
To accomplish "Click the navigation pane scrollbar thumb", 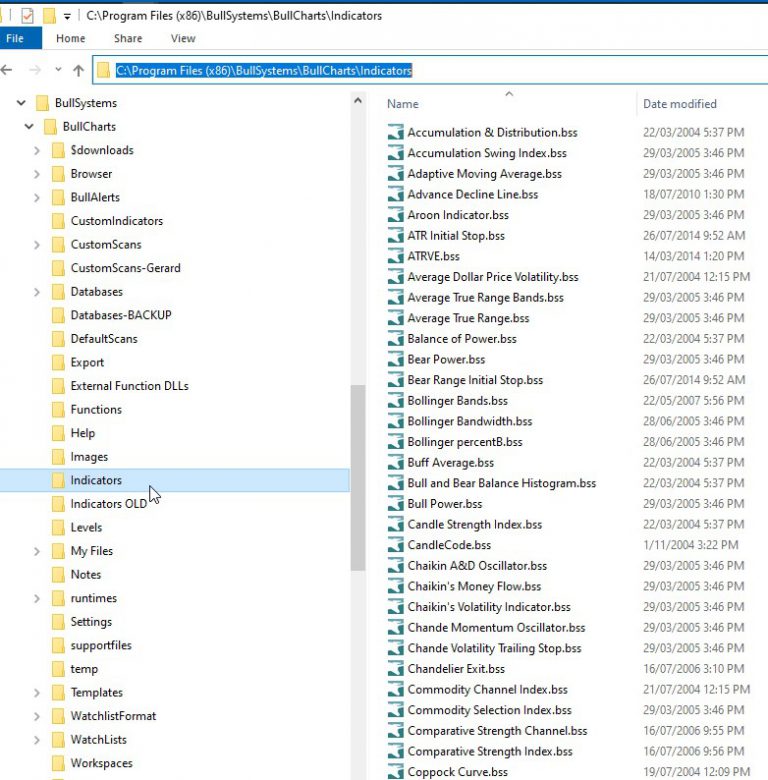I will (358, 478).
